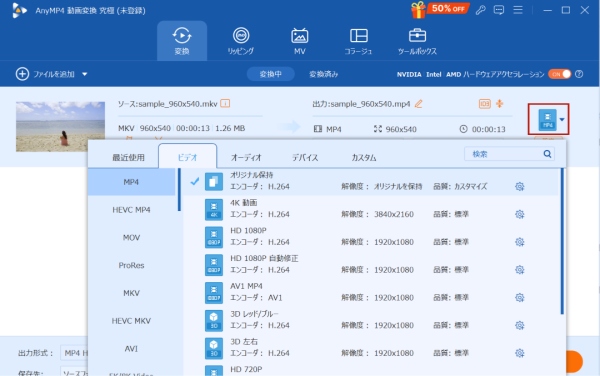600x376 pixels.
Task: Click the hardware acceleration help icon
Action: pos(579,74)
